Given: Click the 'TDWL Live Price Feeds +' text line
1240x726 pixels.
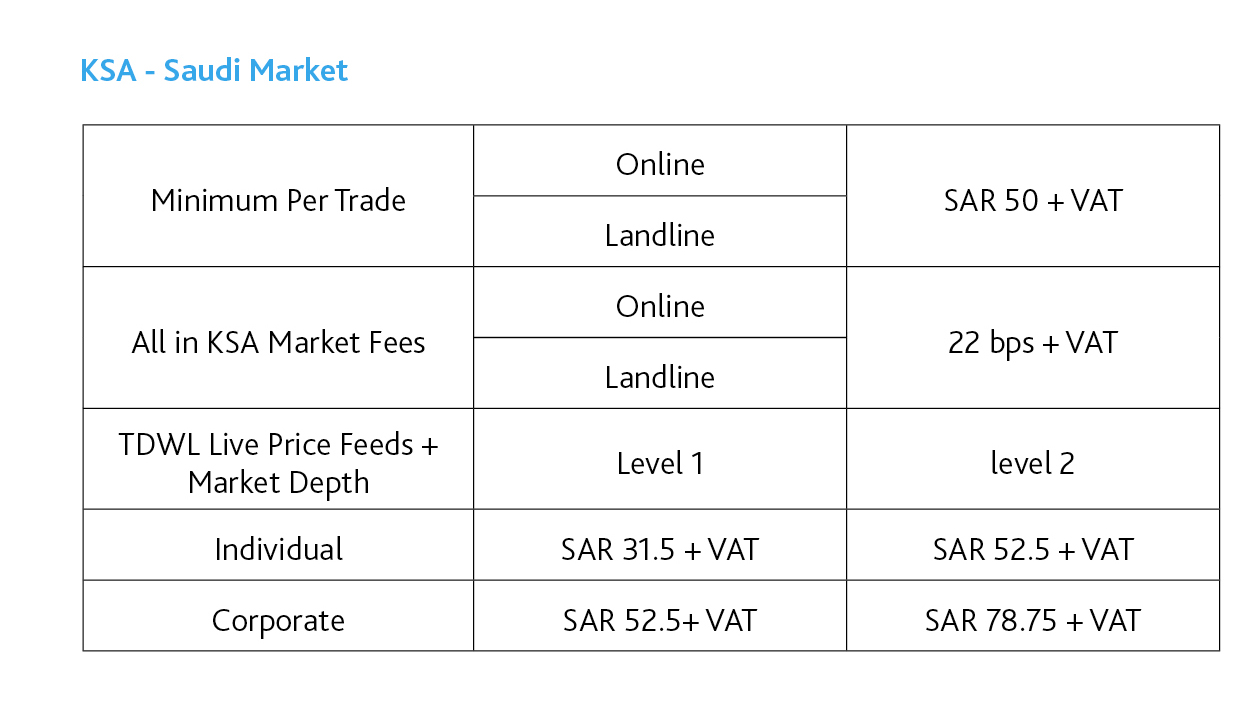Looking at the screenshot, I should (278, 445).
